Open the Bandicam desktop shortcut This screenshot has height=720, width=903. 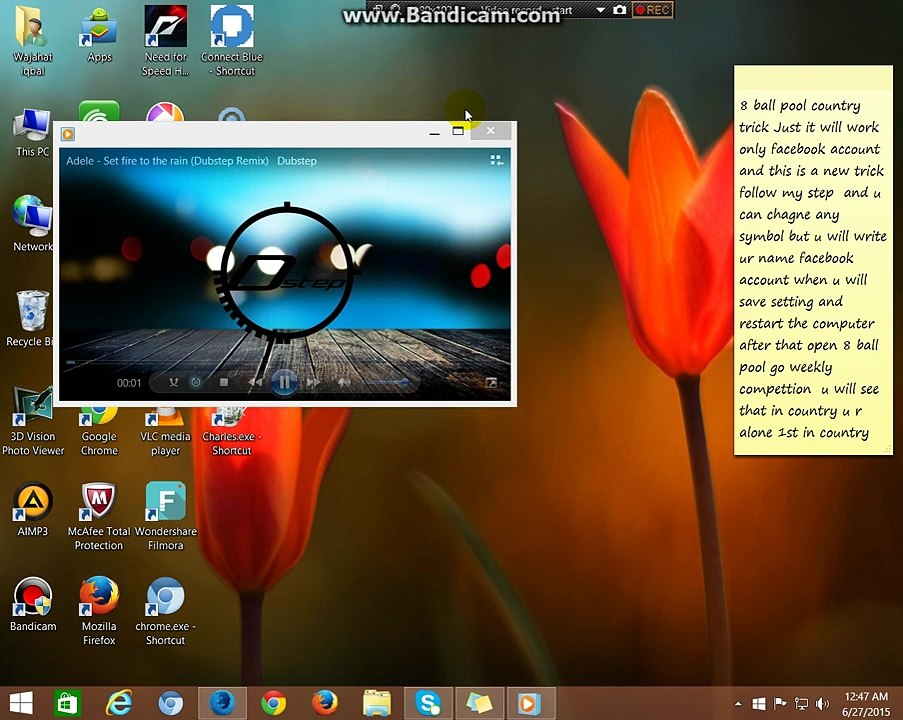(x=33, y=605)
